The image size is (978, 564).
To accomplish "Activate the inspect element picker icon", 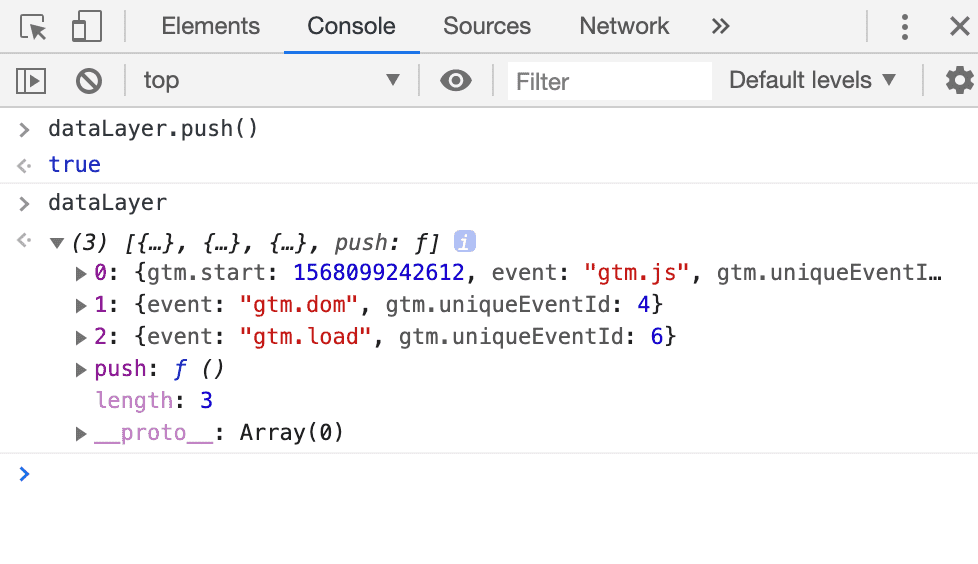I will pos(33,27).
